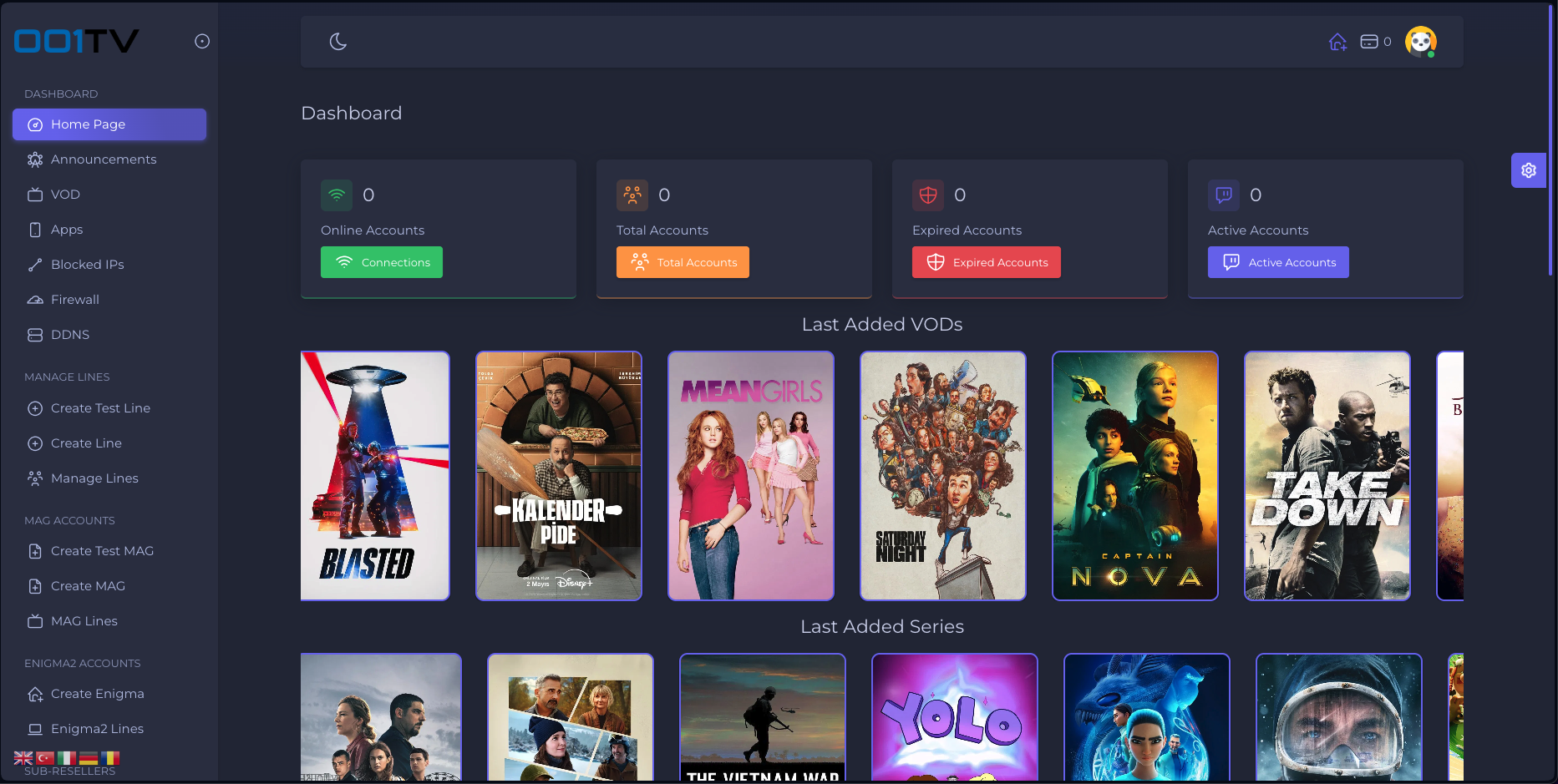Viewport: 1558px width, 784px height.
Task: Click the orange people icon above Total Accounts
Action: click(632, 195)
